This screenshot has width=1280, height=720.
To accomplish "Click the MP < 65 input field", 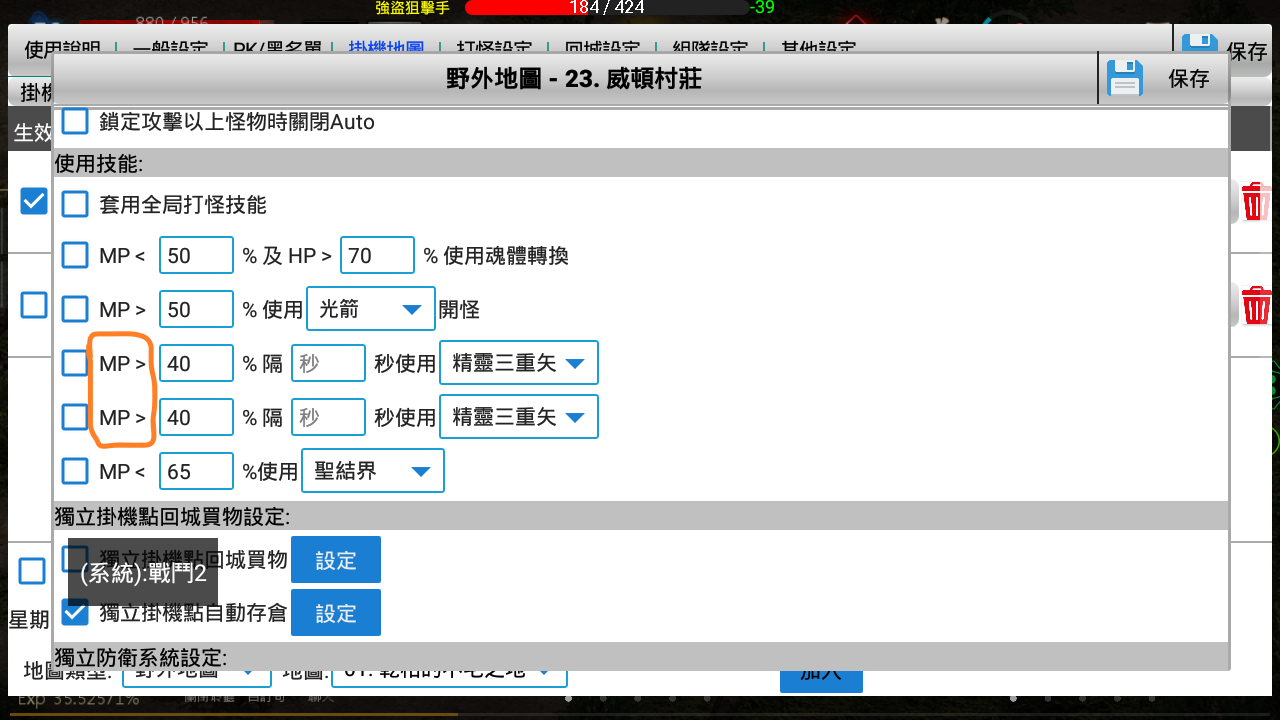I will tap(196, 470).
